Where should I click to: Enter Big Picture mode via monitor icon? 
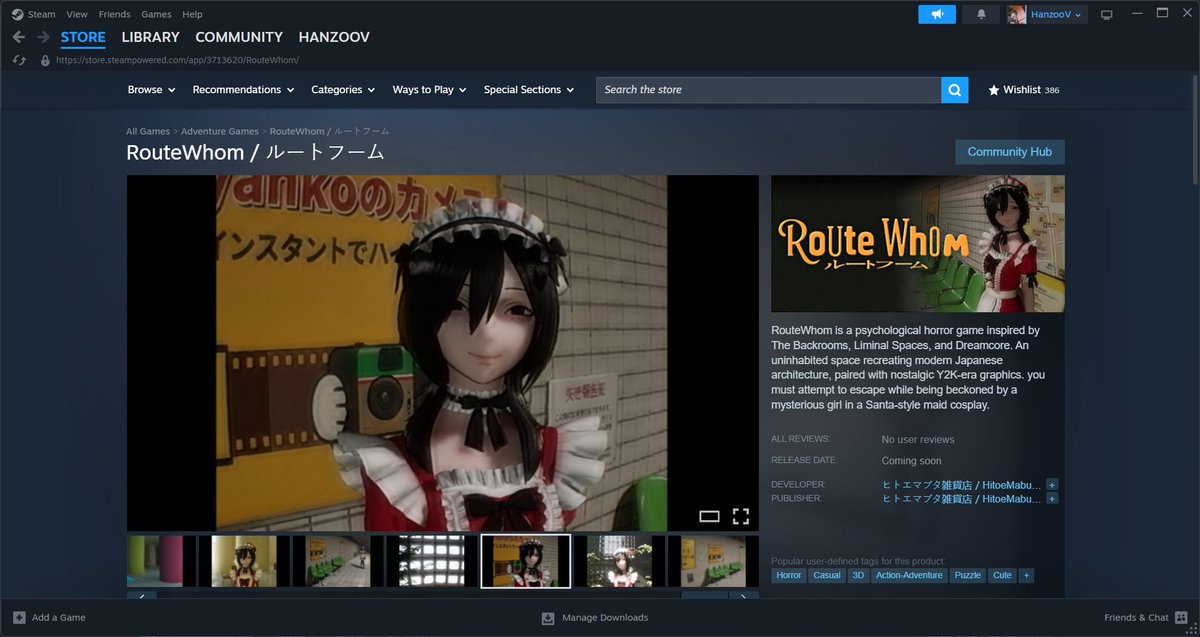click(x=1106, y=14)
